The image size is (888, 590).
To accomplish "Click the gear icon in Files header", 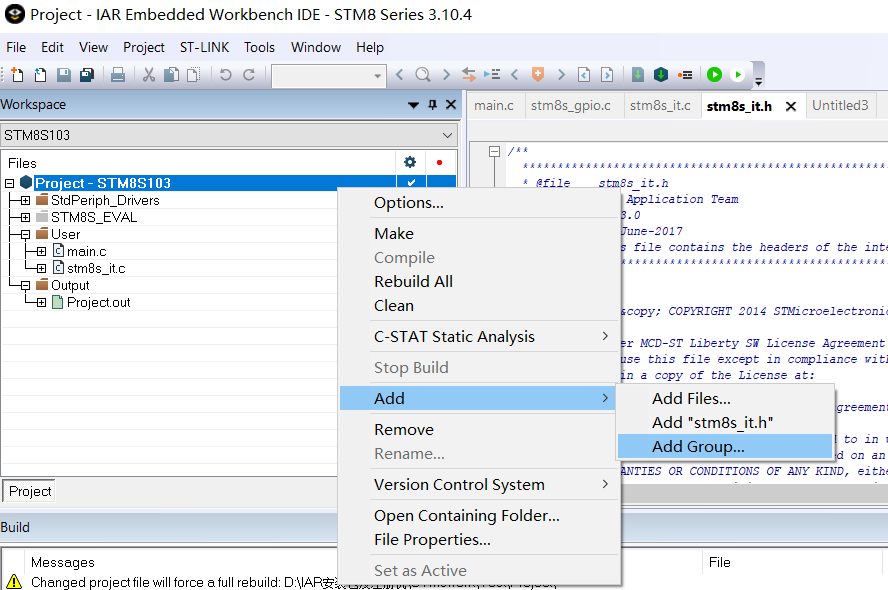I will [x=410, y=163].
